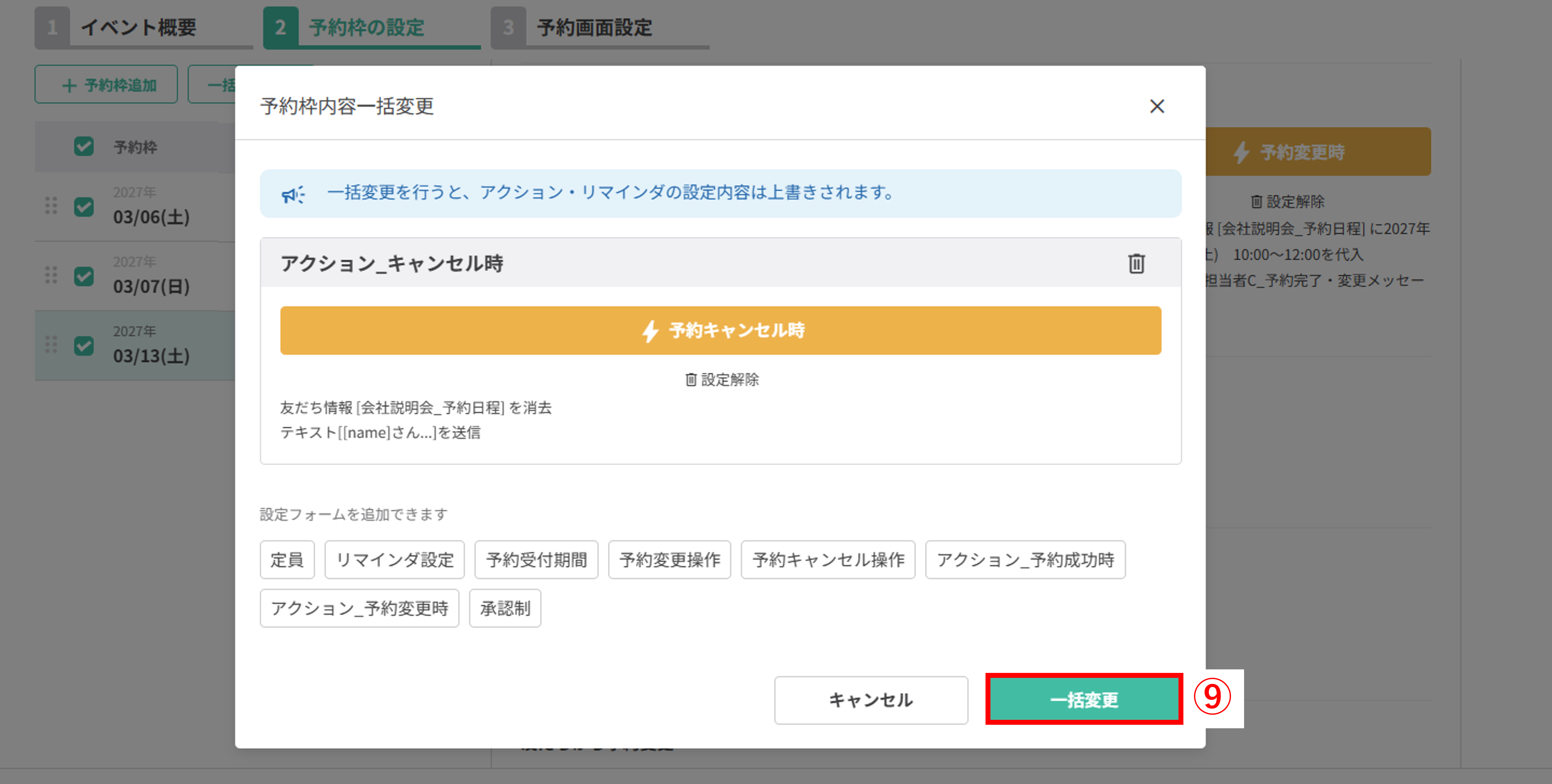Uncheck the 03/06(土) slot checkbox
1552x784 pixels.
pyautogui.click(x=84, y=207)
